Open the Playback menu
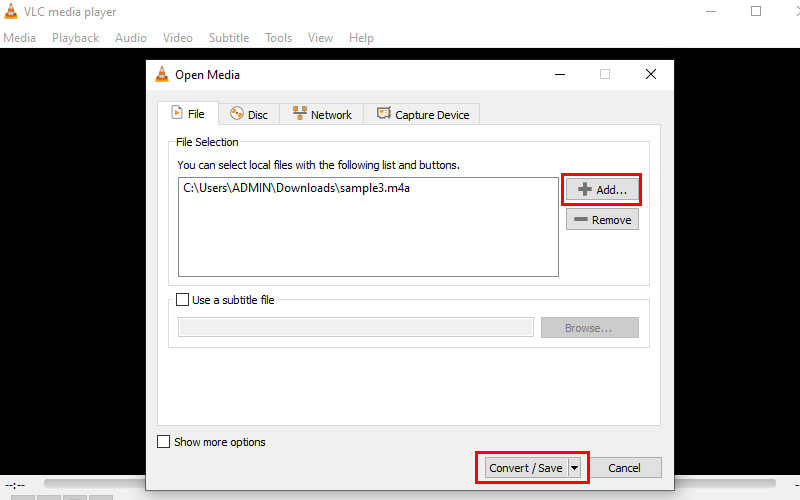 pos(75,38)
